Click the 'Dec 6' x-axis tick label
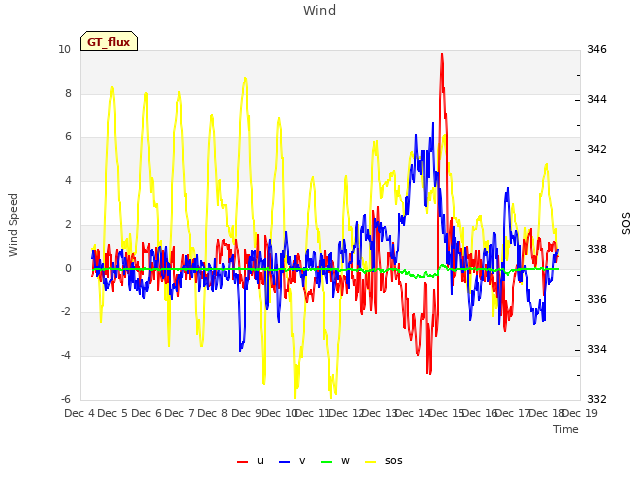Viewport: 640px width, 480px height. click(146, 413)
